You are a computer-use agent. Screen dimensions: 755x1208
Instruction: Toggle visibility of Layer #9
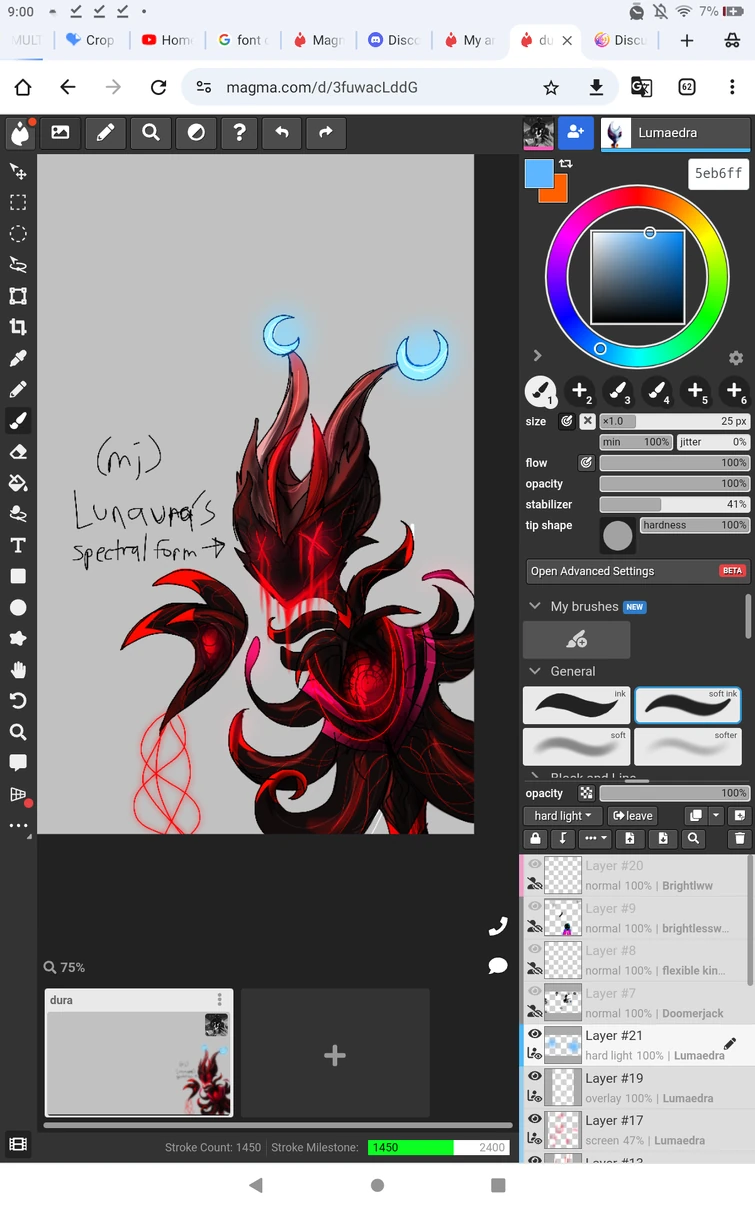tap(535, 907)
